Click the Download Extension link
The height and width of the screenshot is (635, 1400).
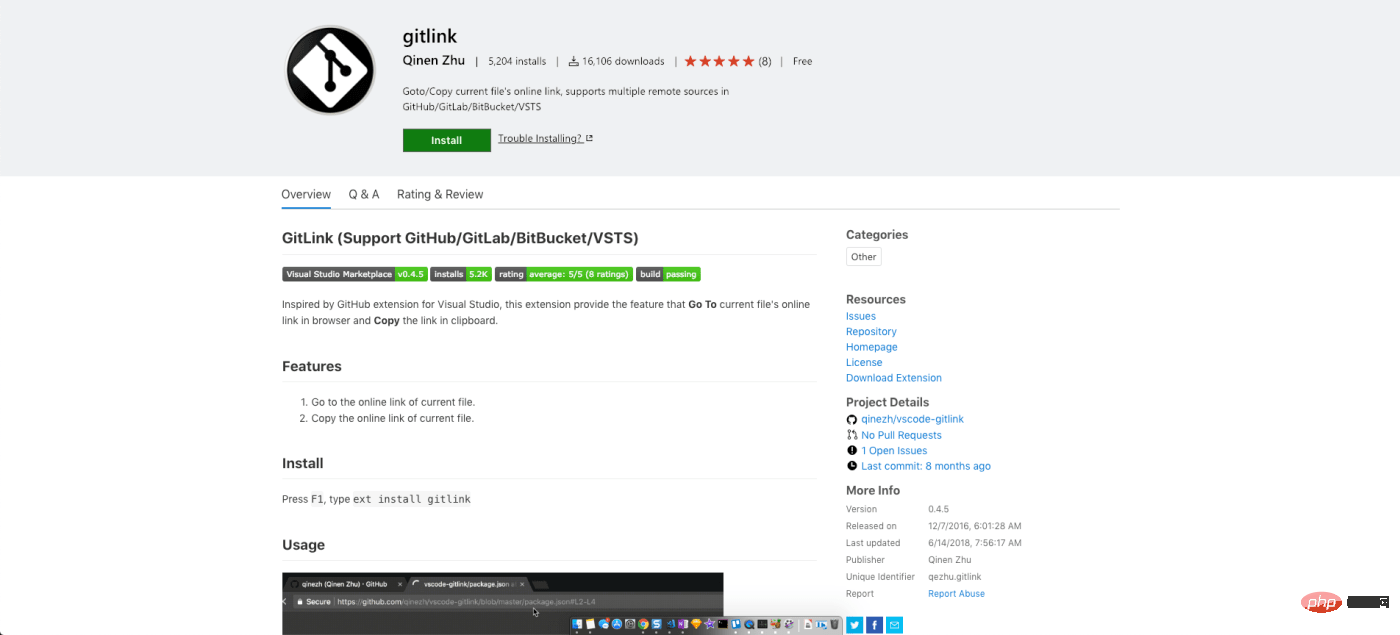pyautogui.click(x=894, y=378)
